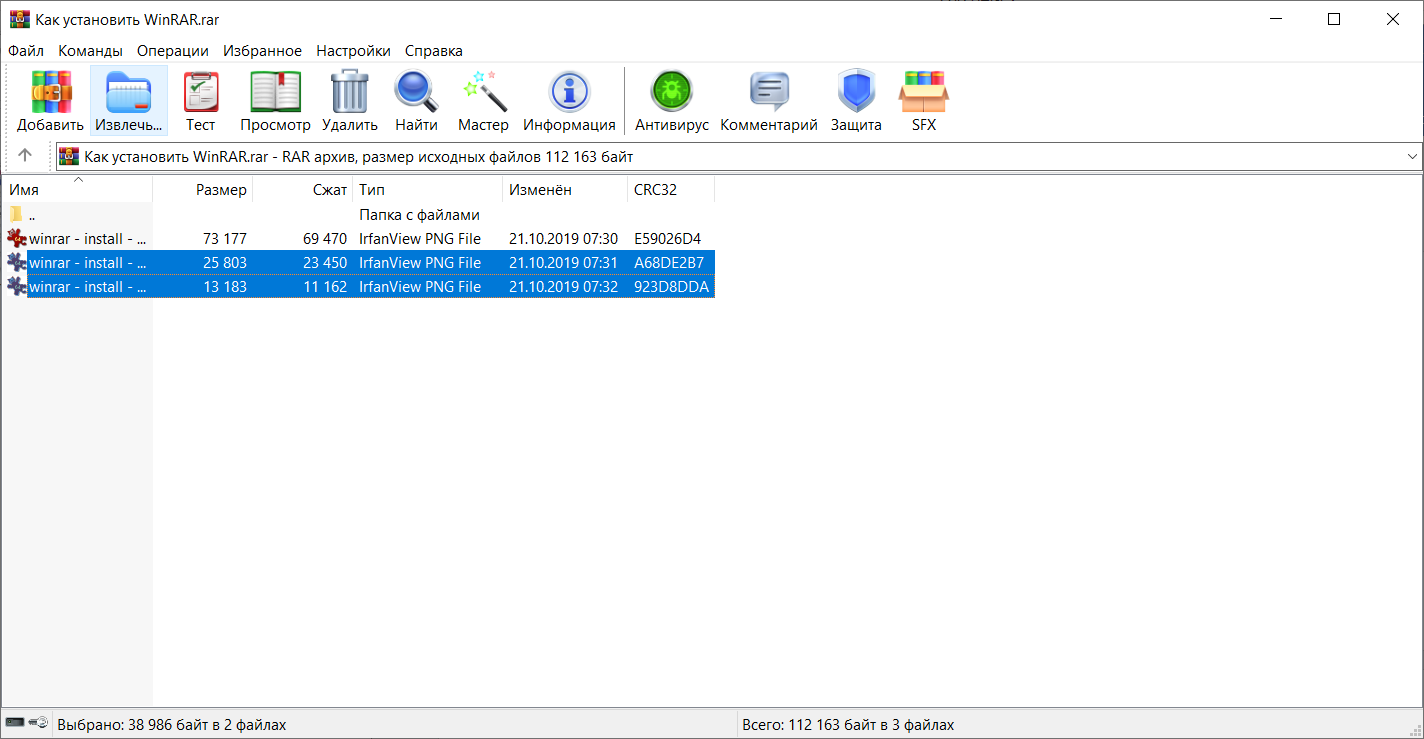Click packed size 69 470
The image size is (1424, 739).
[325, 239]
